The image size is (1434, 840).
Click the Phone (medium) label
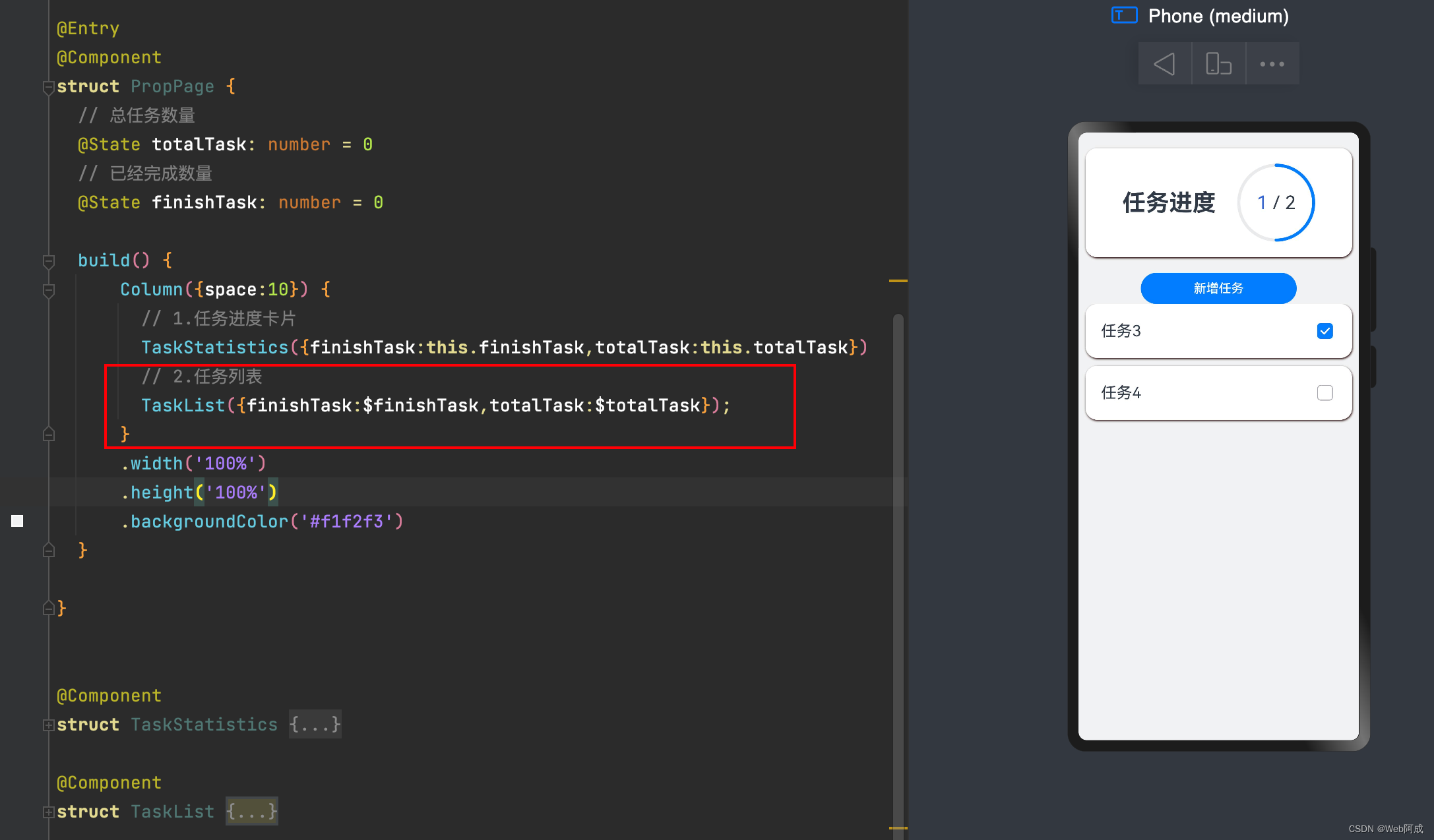click(1218, 16)
